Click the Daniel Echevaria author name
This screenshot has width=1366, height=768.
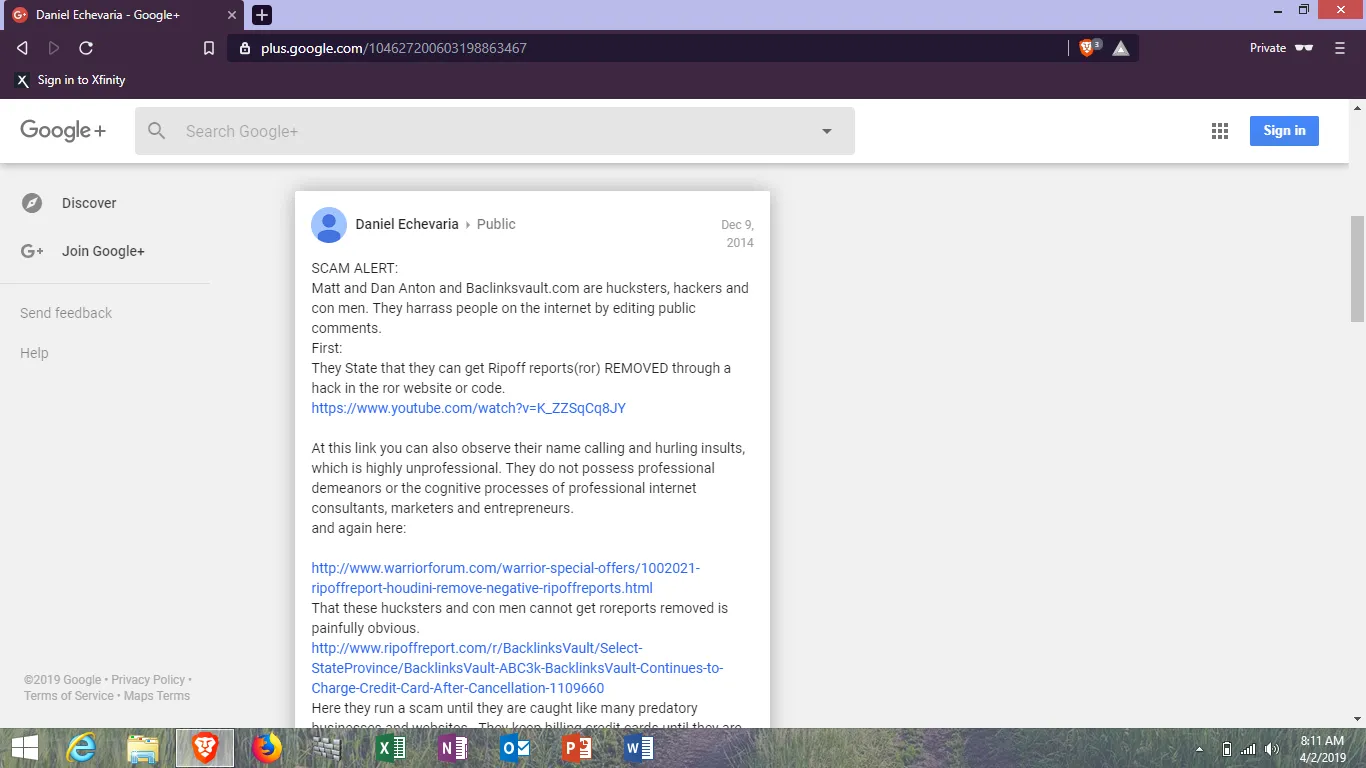pos(407,224)
